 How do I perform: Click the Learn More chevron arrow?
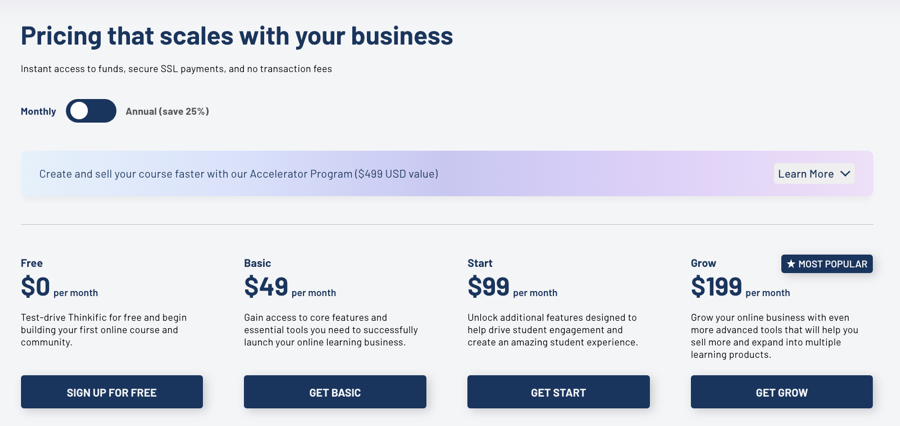click(845, 174)
